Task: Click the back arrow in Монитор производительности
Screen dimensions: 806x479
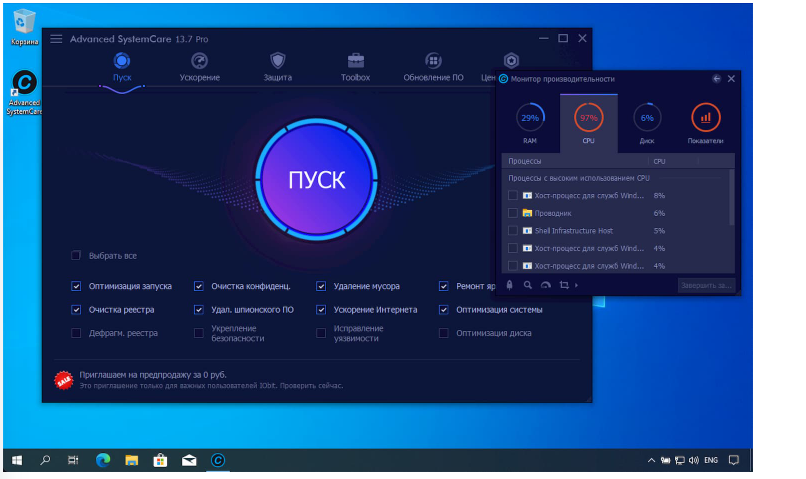Action: [717, 79]
